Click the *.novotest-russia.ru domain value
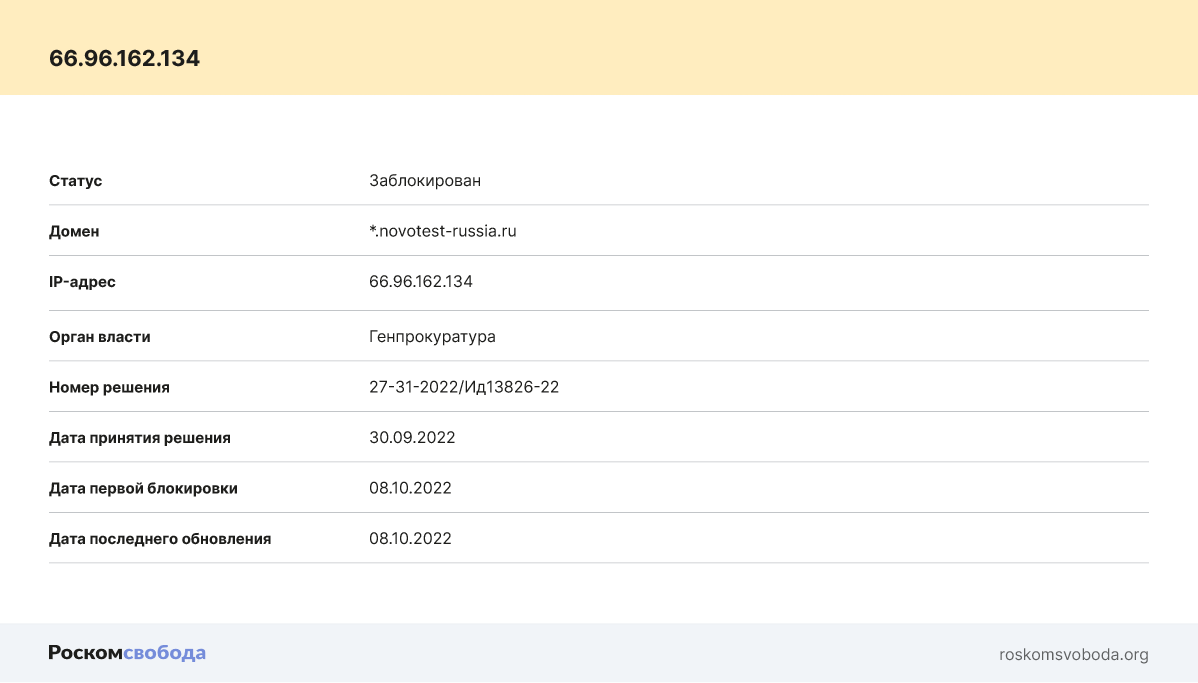The image size is (1198, 683). coord(442,231)
